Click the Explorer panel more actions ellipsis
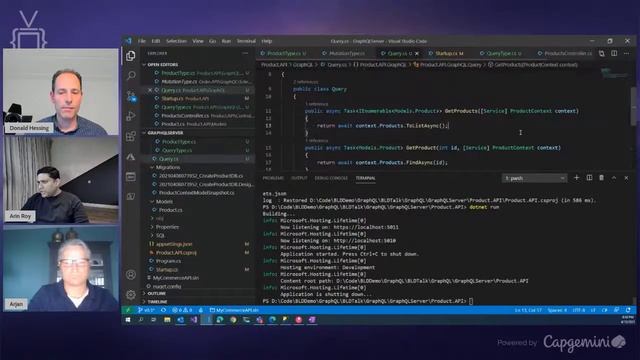Screen dimensions: 640x360 (245, 53)
